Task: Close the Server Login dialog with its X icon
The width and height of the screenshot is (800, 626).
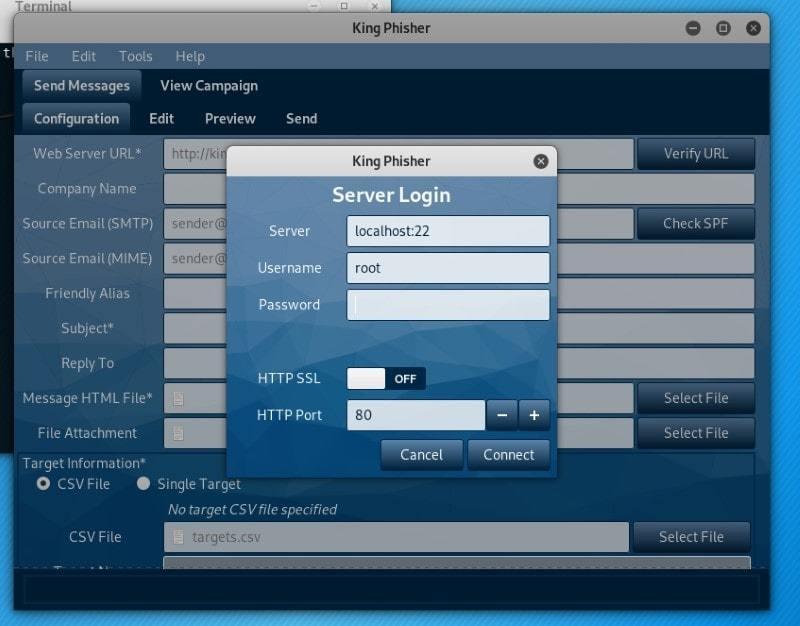Action: point(541,161)
